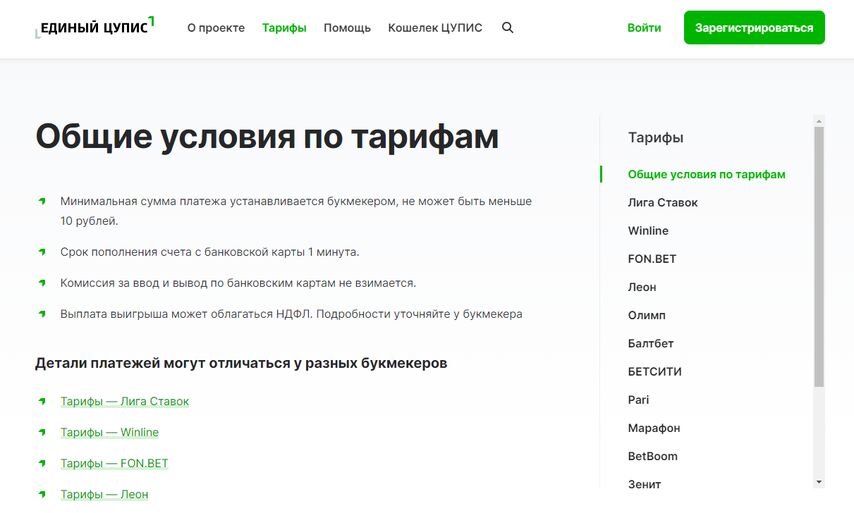Open the Помощь menu item
The image size is (854, 513).
(347, 28)
